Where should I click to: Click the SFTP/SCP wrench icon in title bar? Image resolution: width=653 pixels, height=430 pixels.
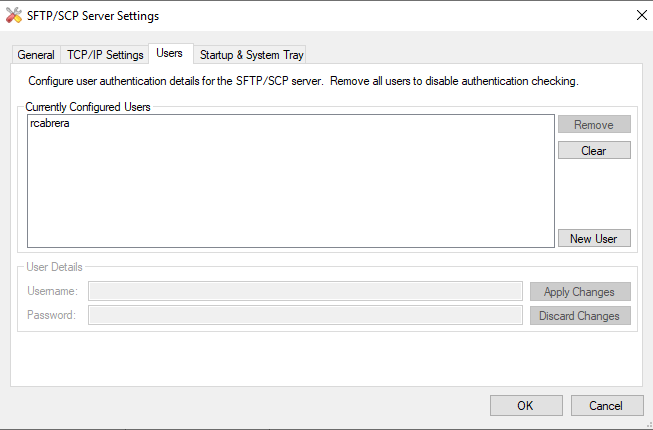pos(13,16)
